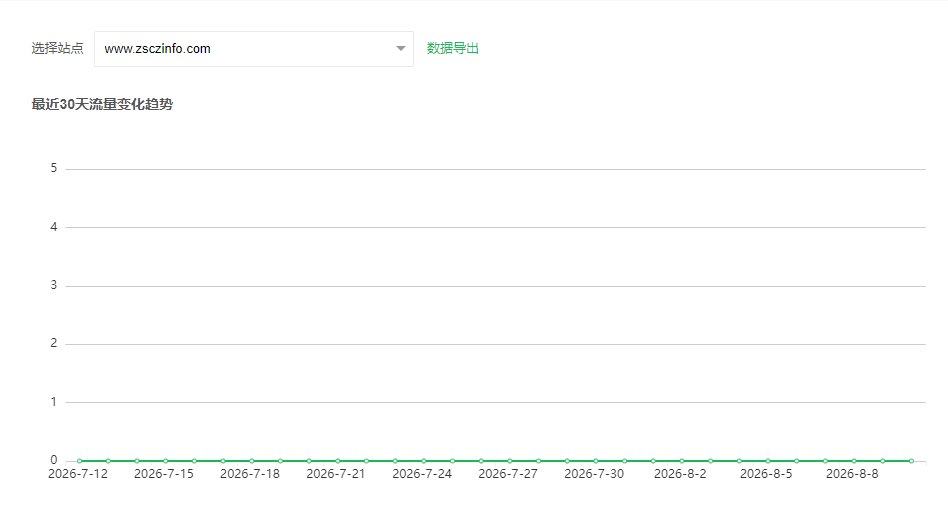The height and width of the screenshot is (530, 948).
Task: Click the 2026-7-30 x-axis date label
Action: pos(594,474)
